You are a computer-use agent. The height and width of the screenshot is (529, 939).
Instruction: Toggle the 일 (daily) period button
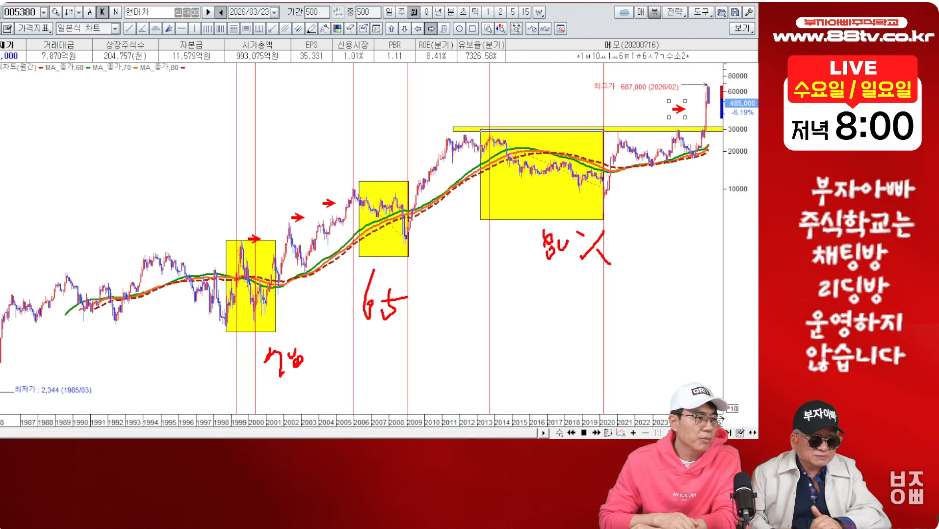[389, 12]
